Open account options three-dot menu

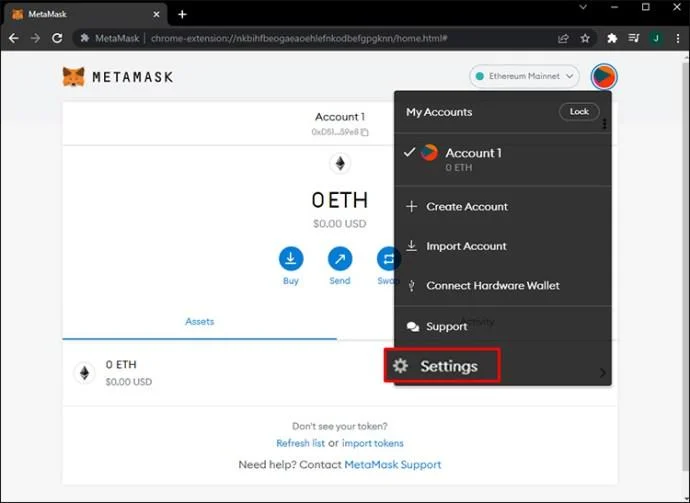pyautogui.click(x=605, y=124)
